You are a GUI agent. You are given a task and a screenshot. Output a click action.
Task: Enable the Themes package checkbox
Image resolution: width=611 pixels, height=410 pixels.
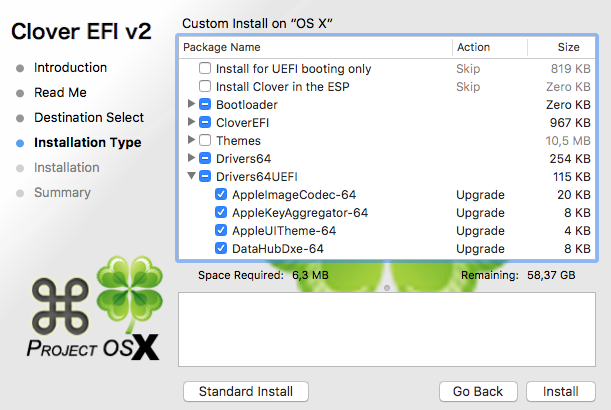205,140
